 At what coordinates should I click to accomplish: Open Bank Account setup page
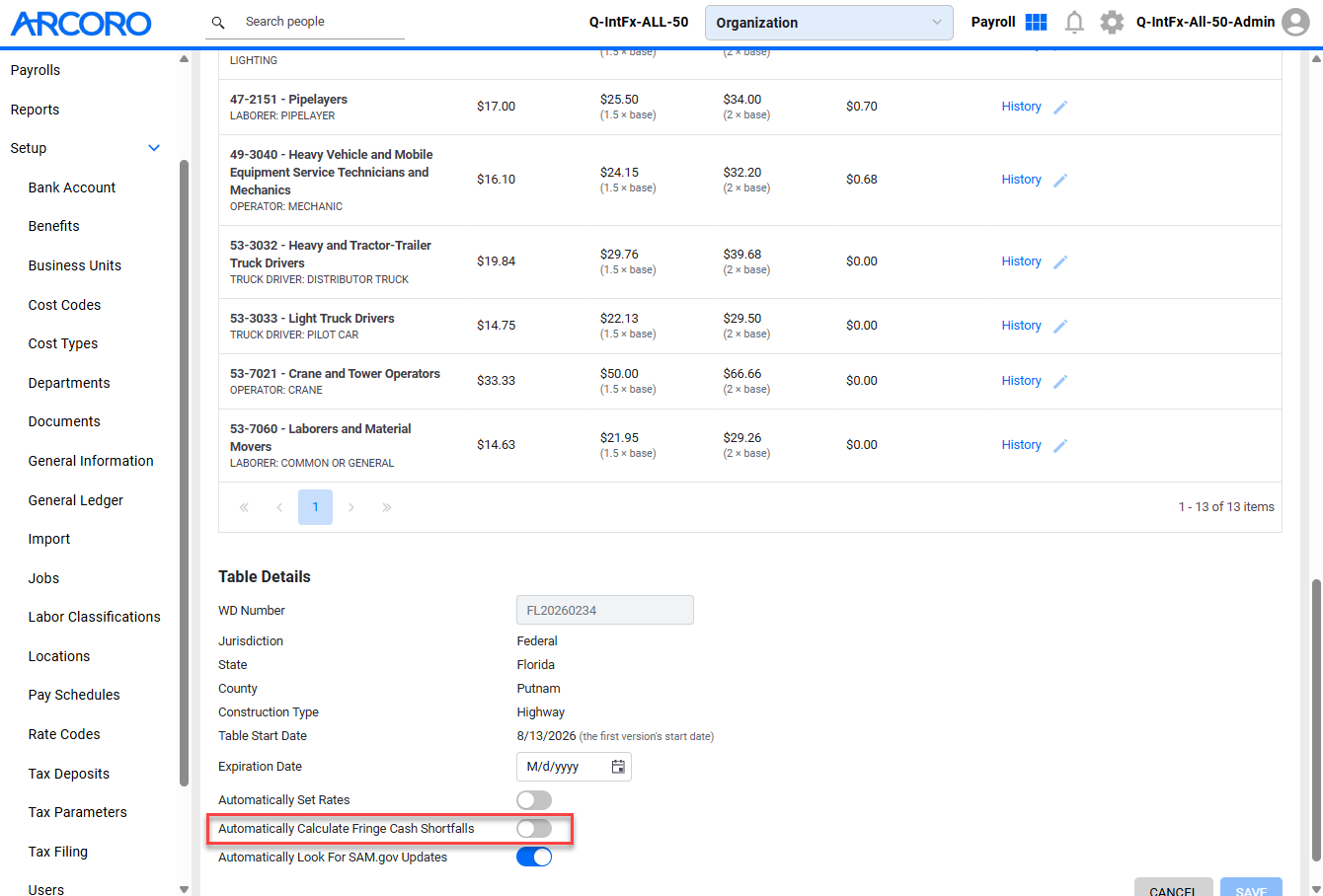pyautogui.click(x=72, y=187)
